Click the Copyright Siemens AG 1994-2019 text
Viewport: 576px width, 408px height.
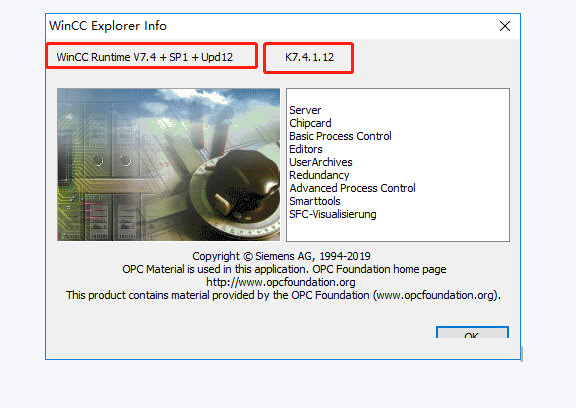281,256
